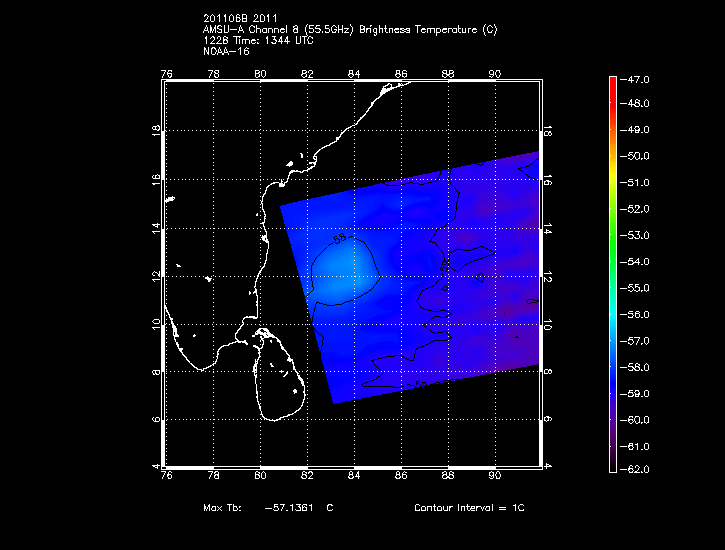Select the -55.0 label on the legend
Screen dimensions: 725x550
[638, 288]
